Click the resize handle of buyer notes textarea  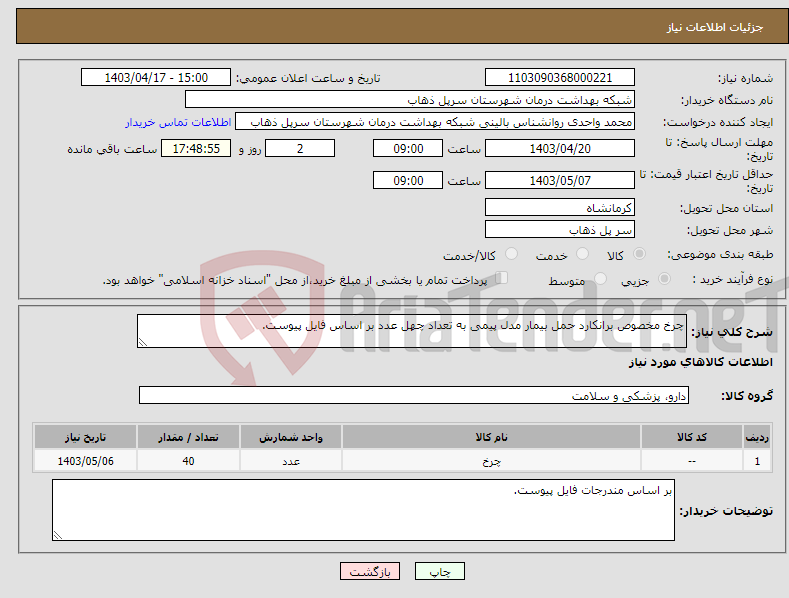(x=58, y=536)
